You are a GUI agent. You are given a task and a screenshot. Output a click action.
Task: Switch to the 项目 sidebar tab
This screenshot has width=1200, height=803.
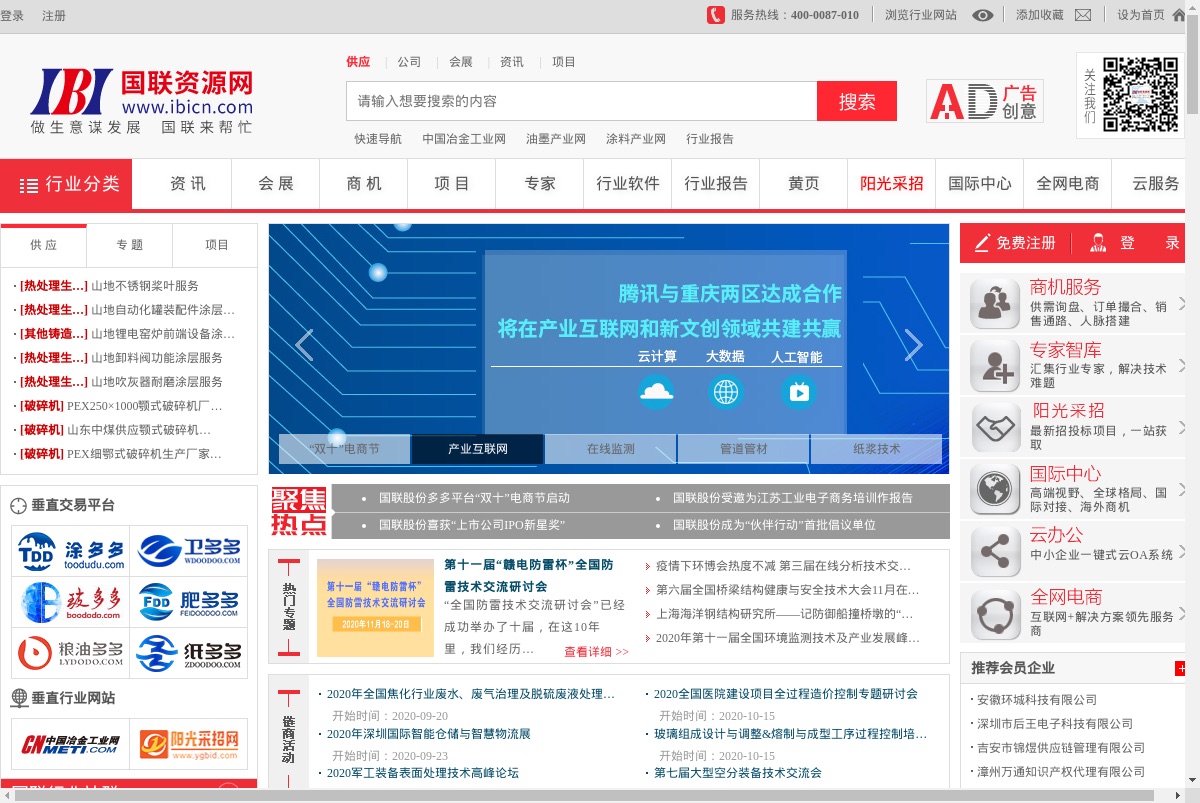(x=216, y=245)
